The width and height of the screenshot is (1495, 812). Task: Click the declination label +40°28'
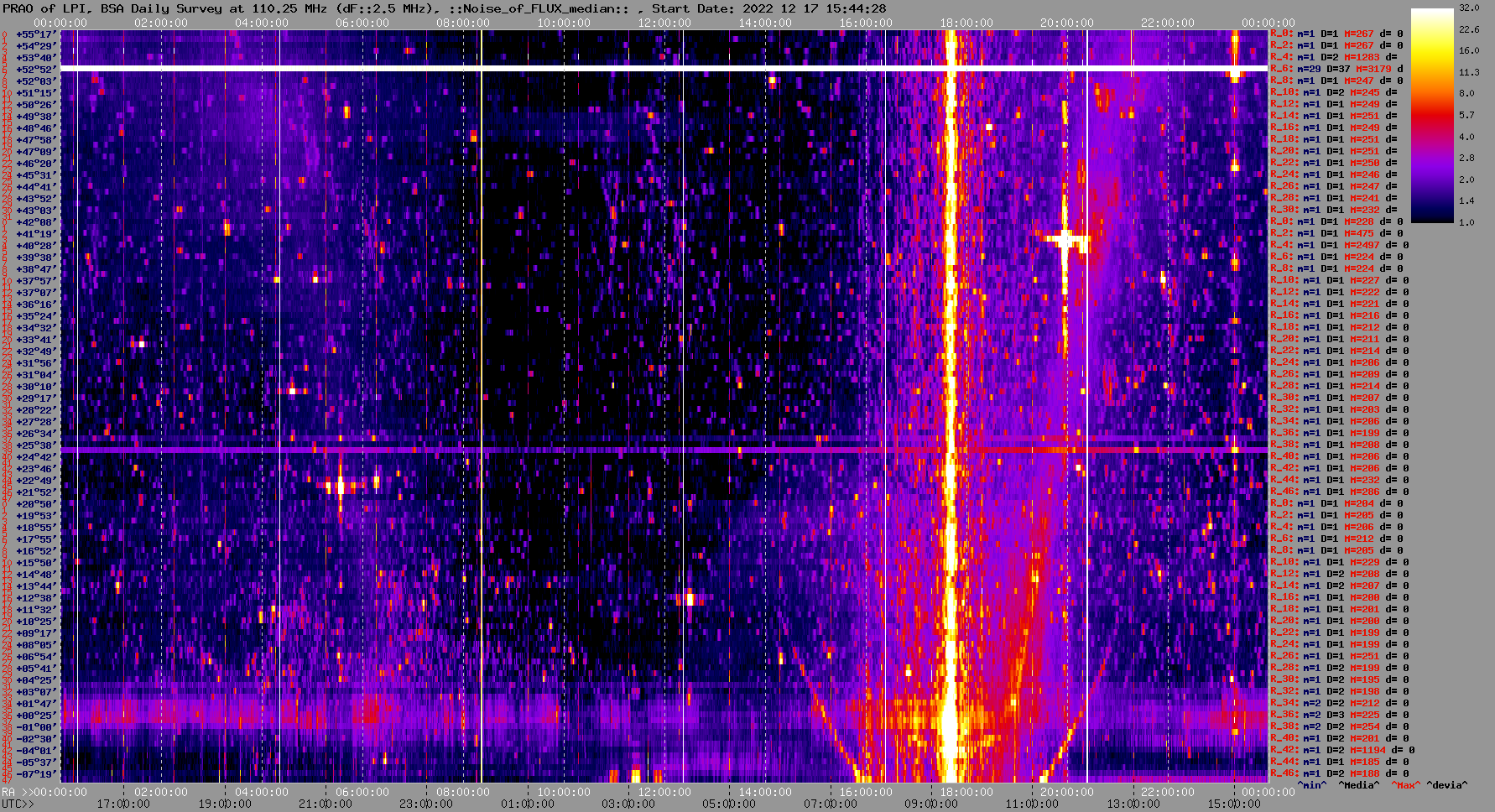36,245
